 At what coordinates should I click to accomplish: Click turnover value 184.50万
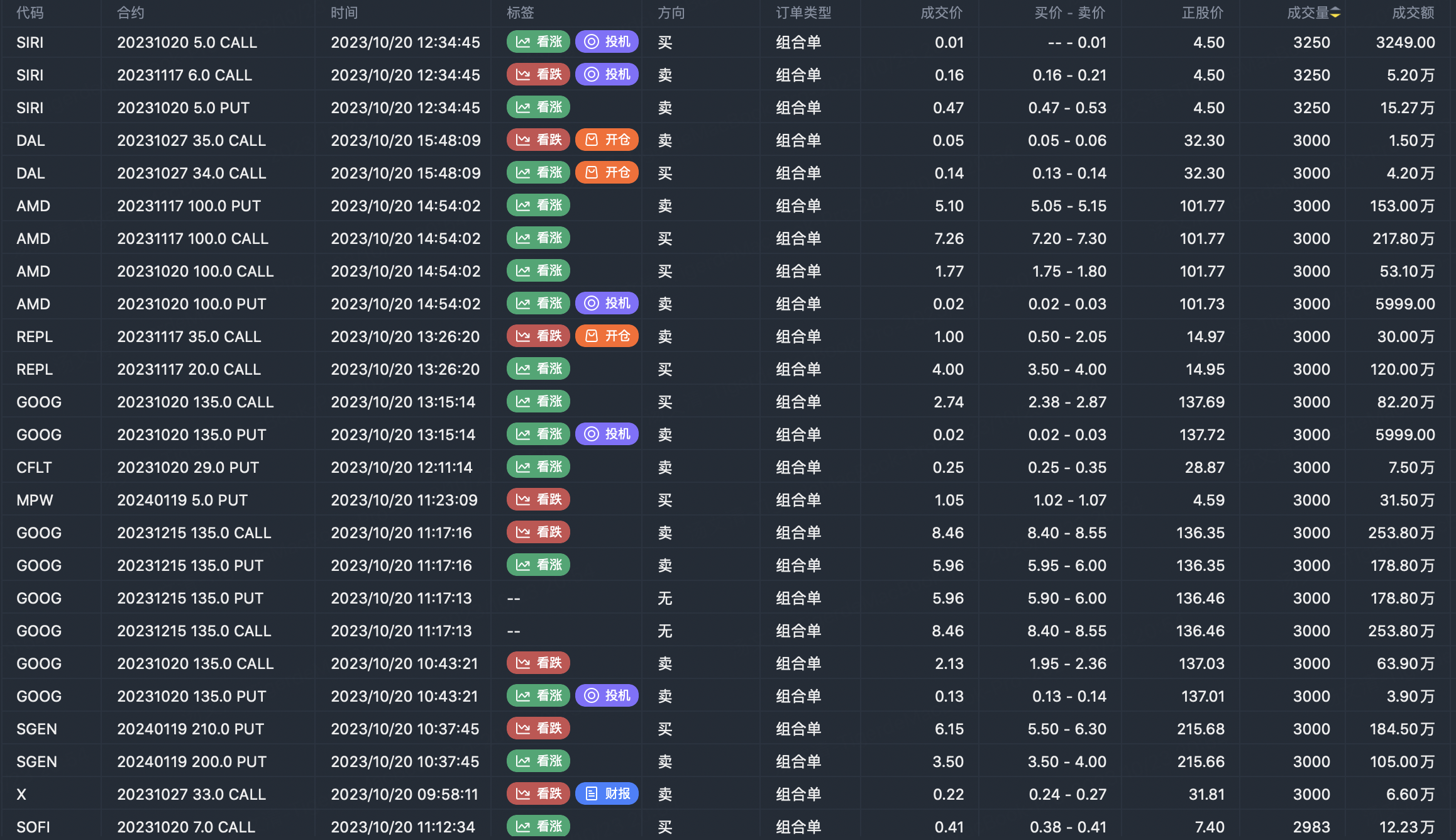click(x=1403, y=729)
